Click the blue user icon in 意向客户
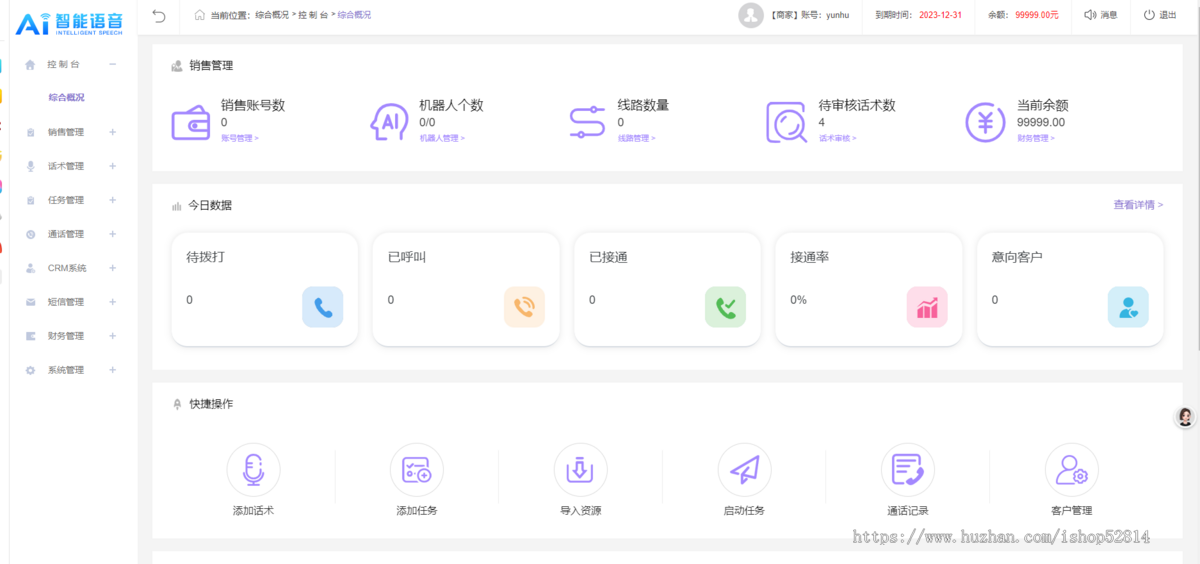1200x564 pixels. [1128, 307]
